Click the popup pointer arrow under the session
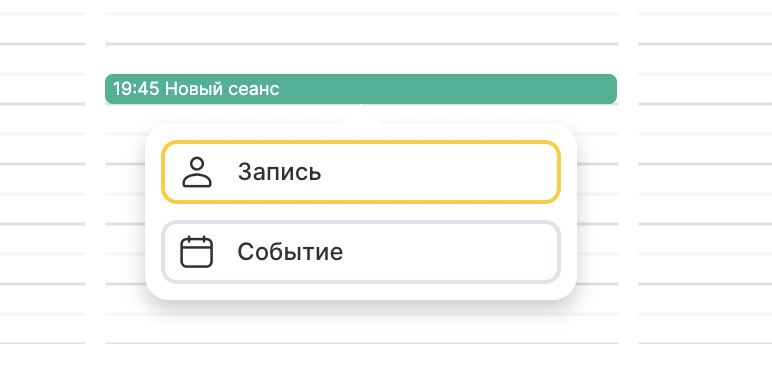 click(361, 114)
